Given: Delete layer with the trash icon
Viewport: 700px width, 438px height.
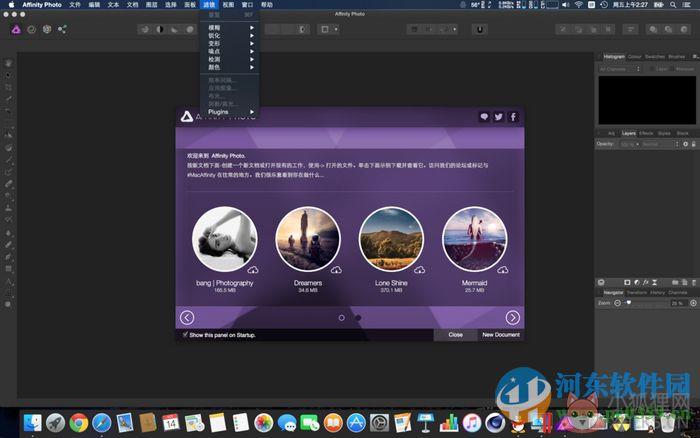Looking at the screenshot, I should pyautogui.click(x=693, y=282).
